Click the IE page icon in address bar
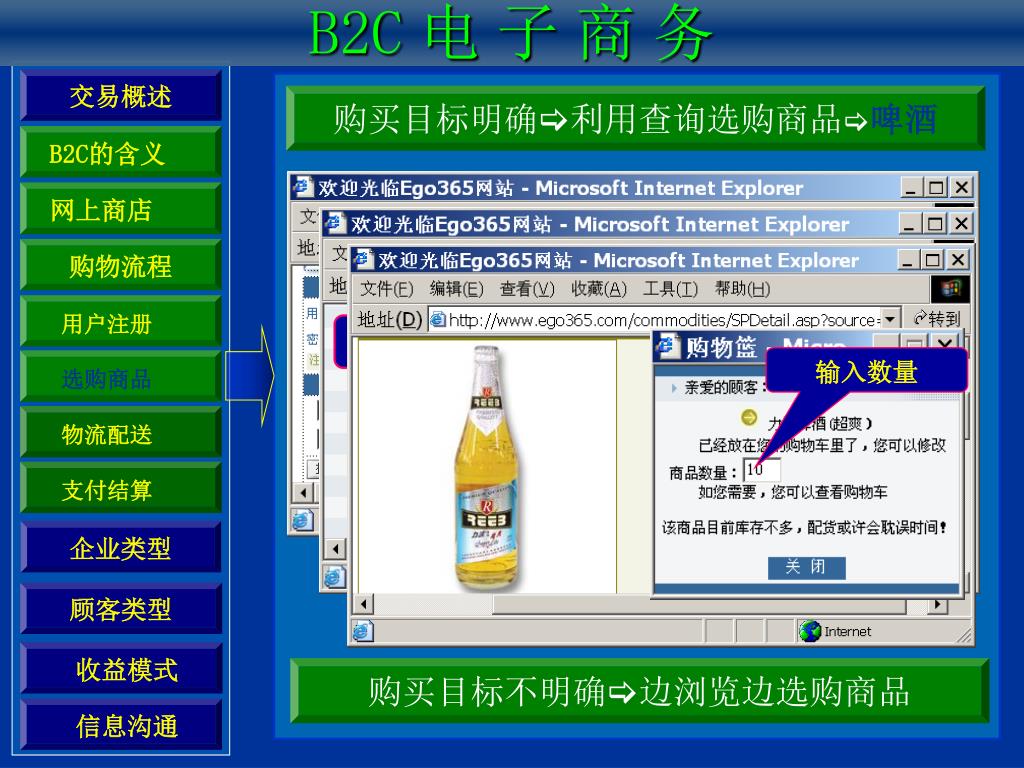Image resolution: width=1024 pixels, height=768 pixels. 438,319
